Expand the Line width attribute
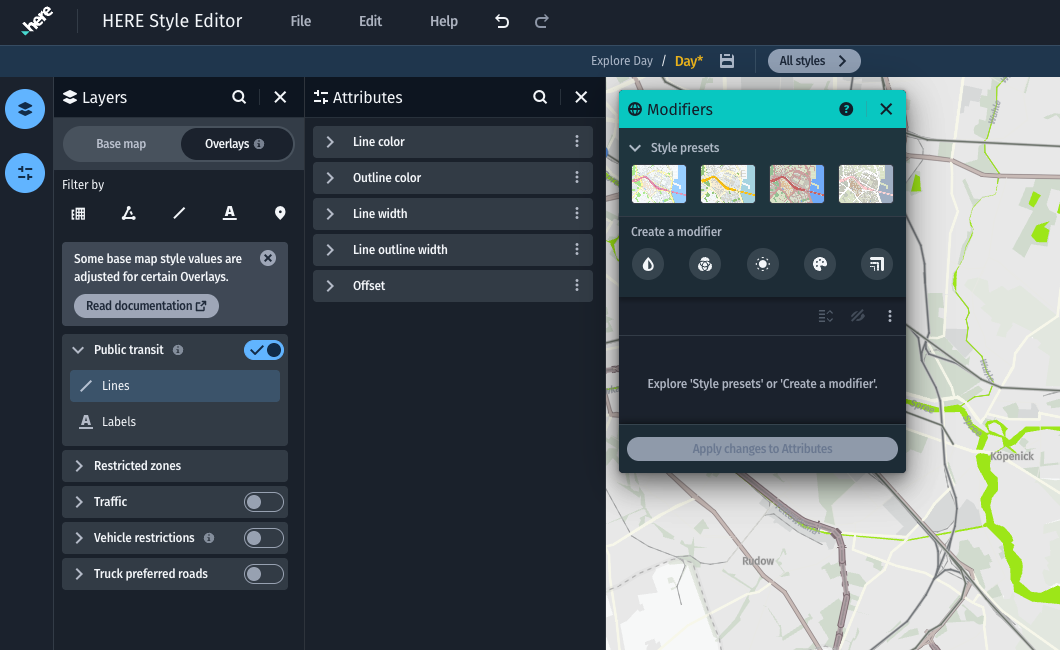The image size is (1060, 650). point(330,214)
